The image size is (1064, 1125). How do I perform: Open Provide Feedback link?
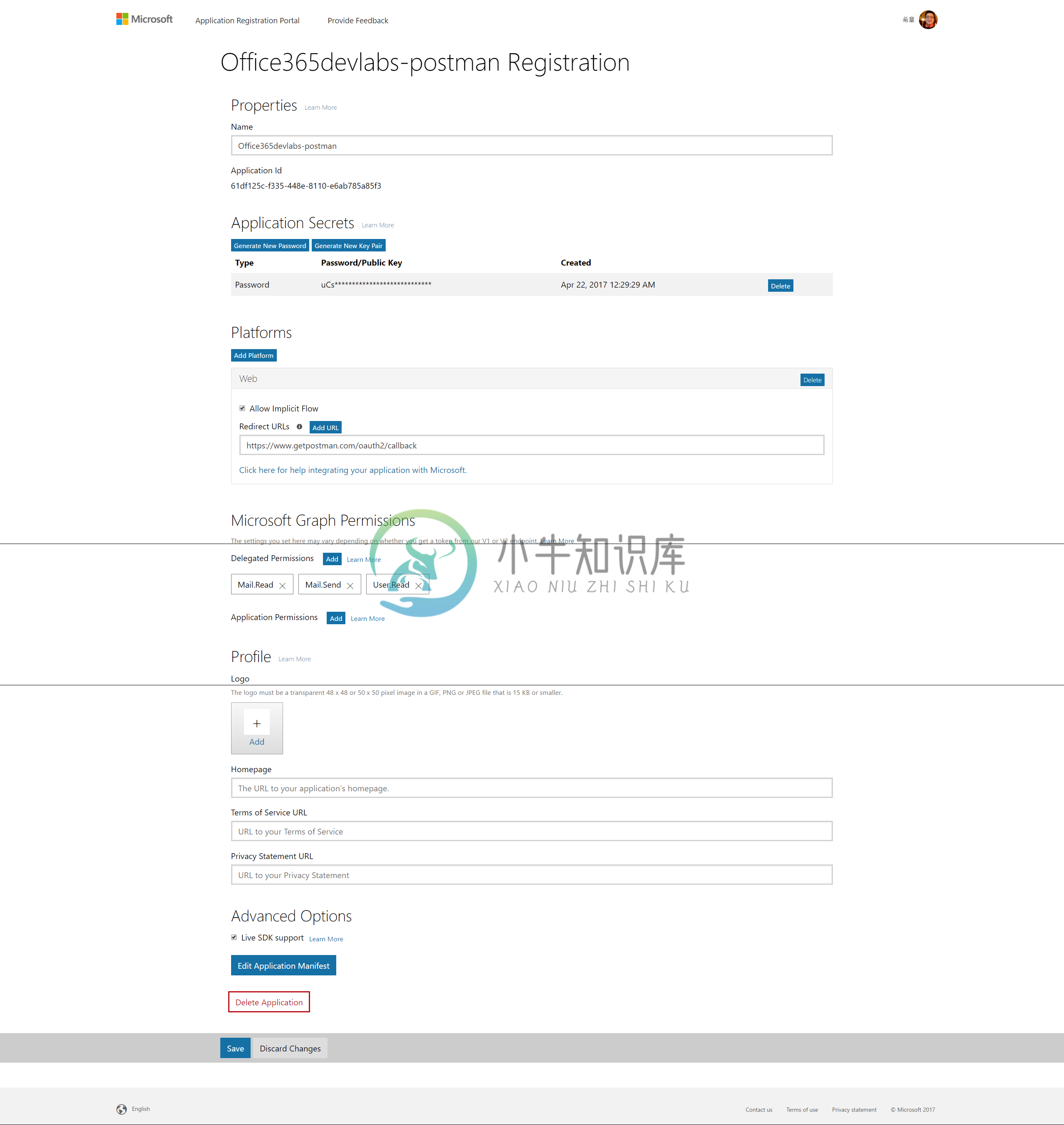[358, 20]
